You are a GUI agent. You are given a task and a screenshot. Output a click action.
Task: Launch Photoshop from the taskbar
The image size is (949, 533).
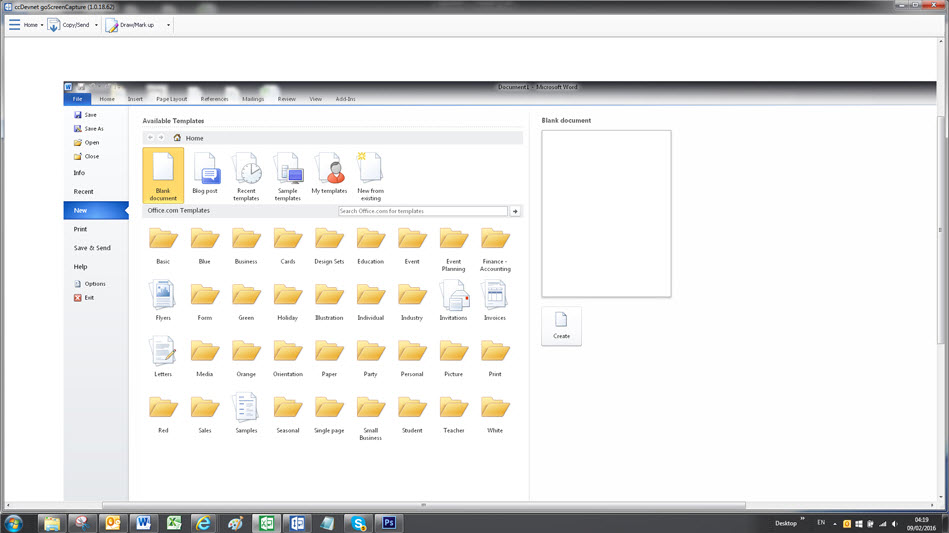(x=388, y=523)
